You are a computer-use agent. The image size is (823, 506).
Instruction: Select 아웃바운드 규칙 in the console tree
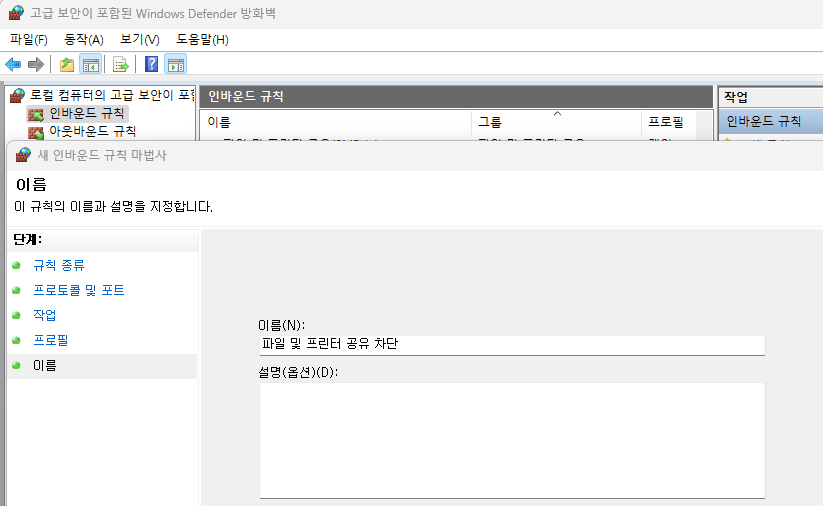coord(92,131)
